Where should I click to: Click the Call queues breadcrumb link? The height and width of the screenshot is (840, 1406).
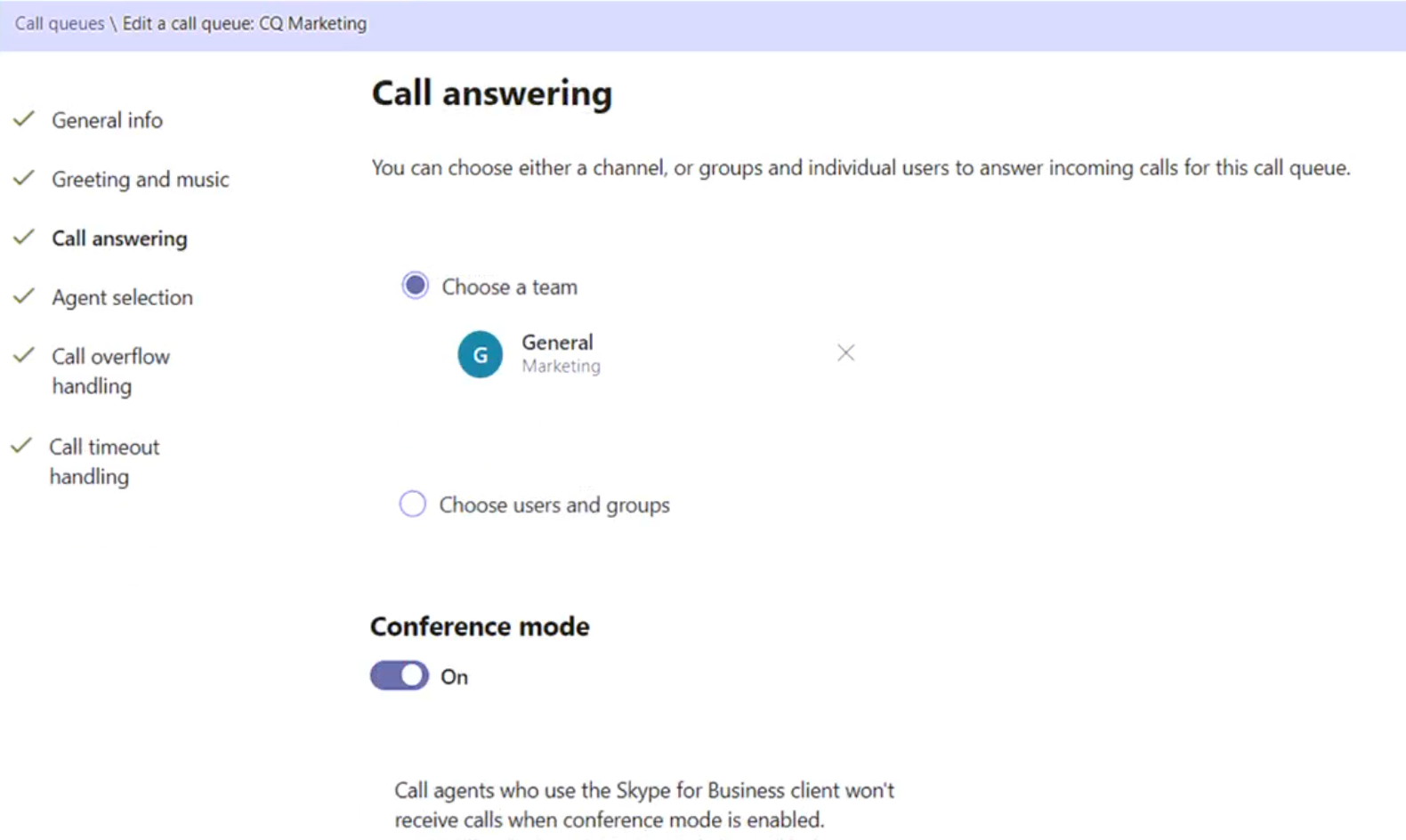[60, 23]
